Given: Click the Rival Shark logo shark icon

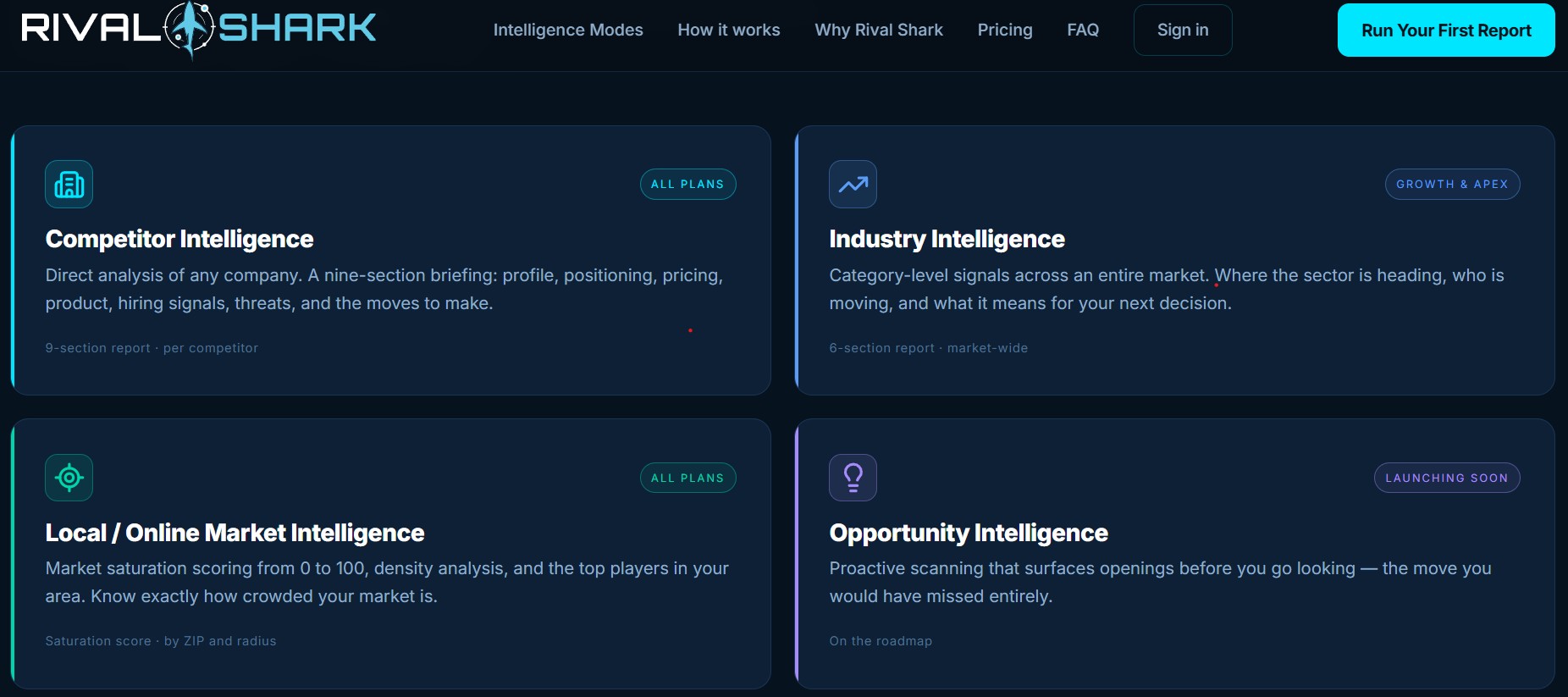Looking at the screenshot, I should [x=190, y=29].
